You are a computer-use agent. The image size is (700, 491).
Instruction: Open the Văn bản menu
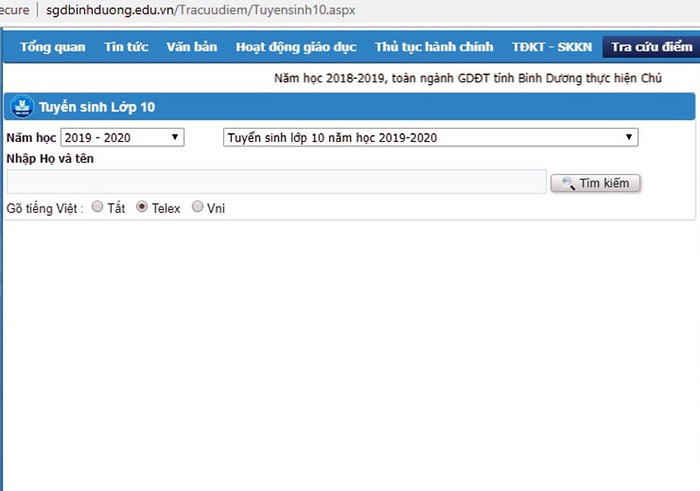(192, 47)
